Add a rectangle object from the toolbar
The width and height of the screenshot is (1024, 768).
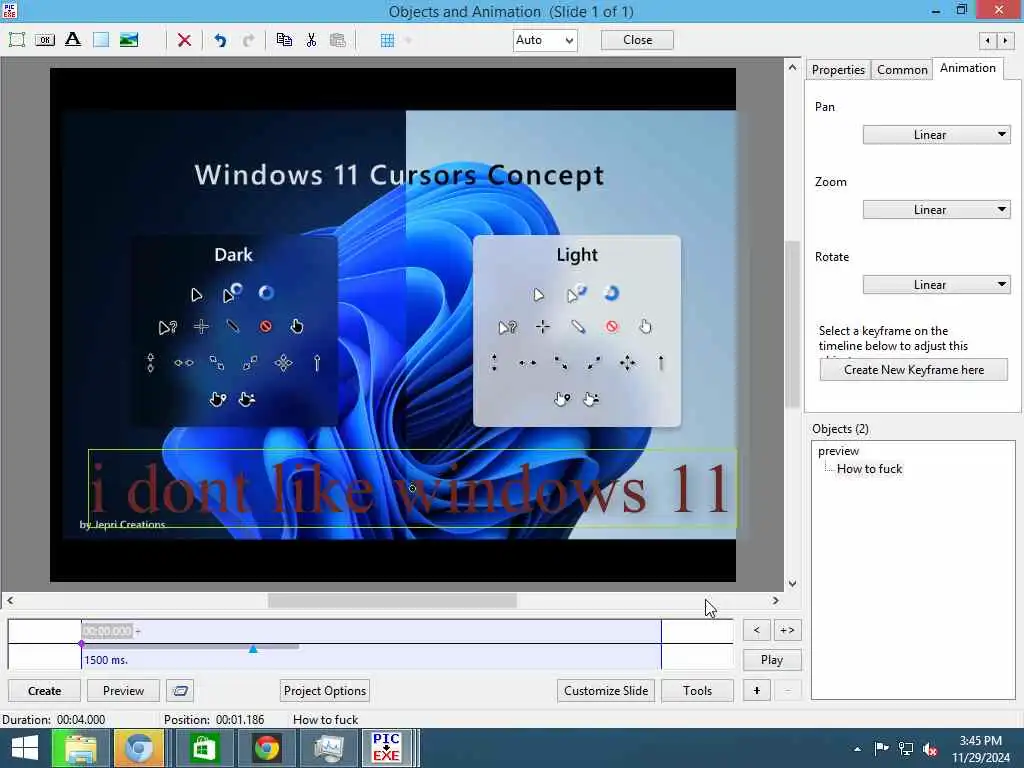pyautogui.click(x=101, y=40)
